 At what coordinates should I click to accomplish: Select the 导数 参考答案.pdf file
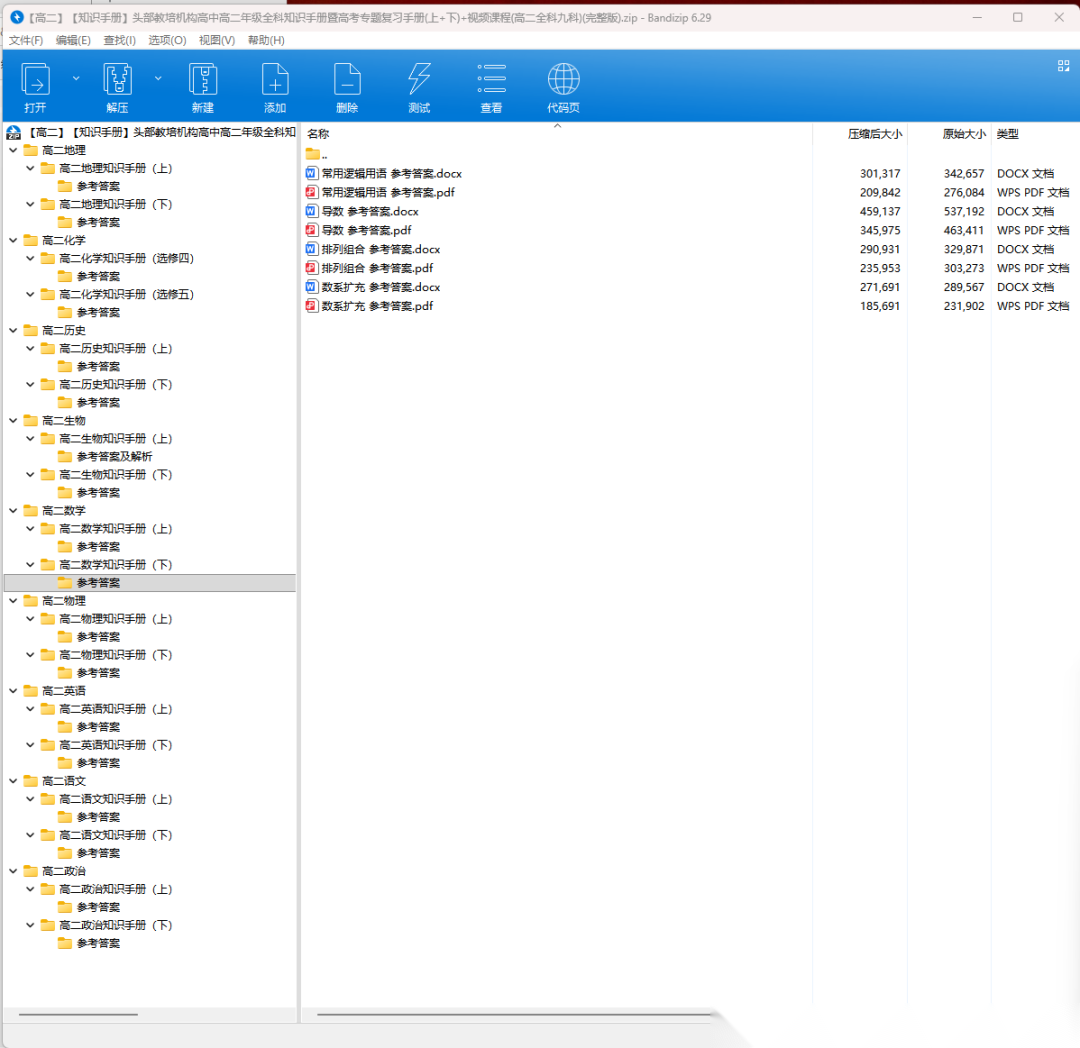coord(366,231)
